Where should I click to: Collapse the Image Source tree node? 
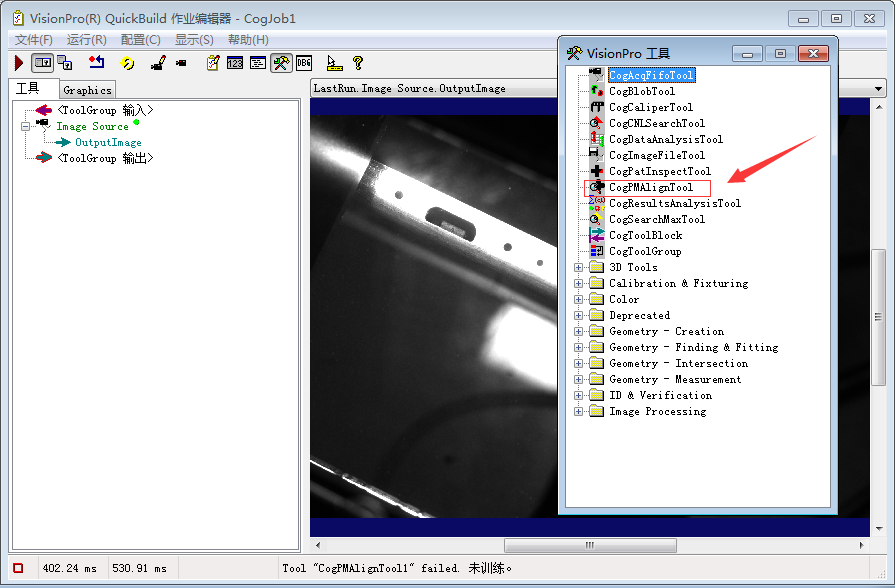25,126
